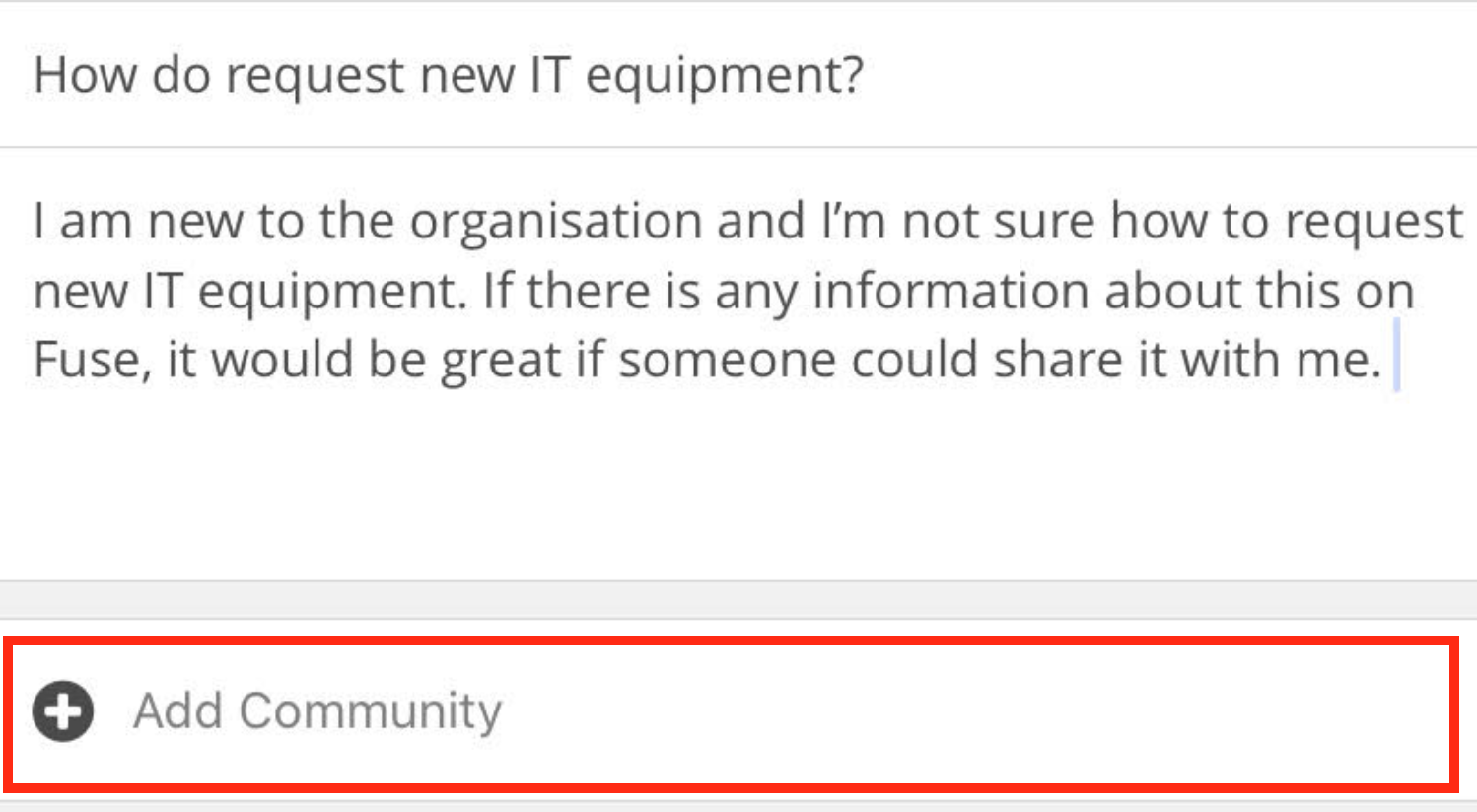Click "IT" in the question title
The image size is (1477, 812).
(550, 75)
